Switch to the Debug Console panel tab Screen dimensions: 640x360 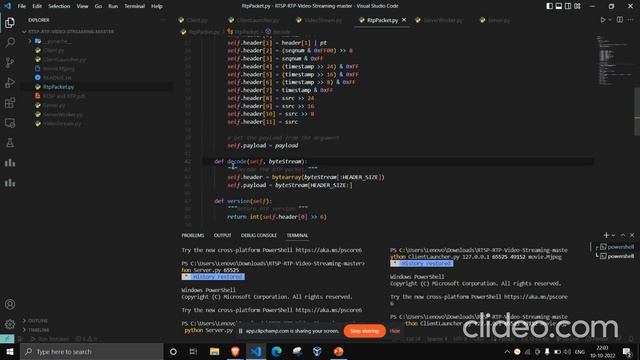click(x=259, y=236)
